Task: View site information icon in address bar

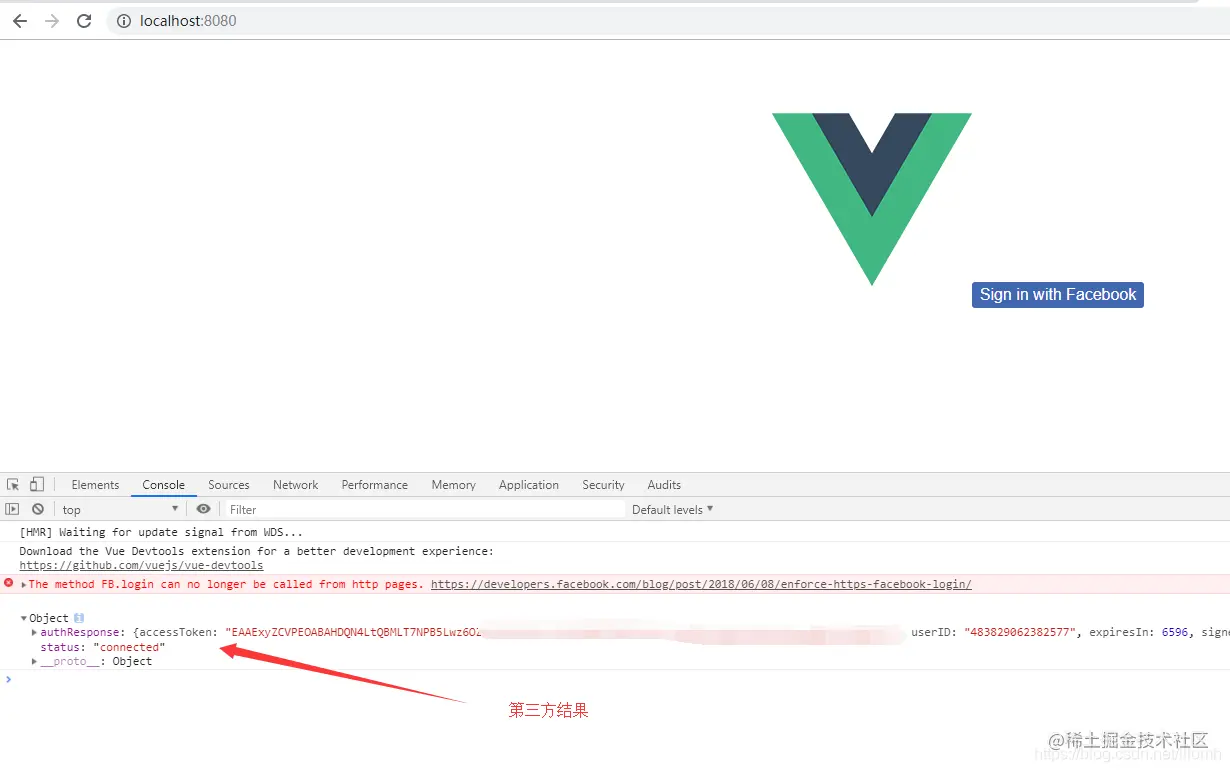Action: point(124,21)
